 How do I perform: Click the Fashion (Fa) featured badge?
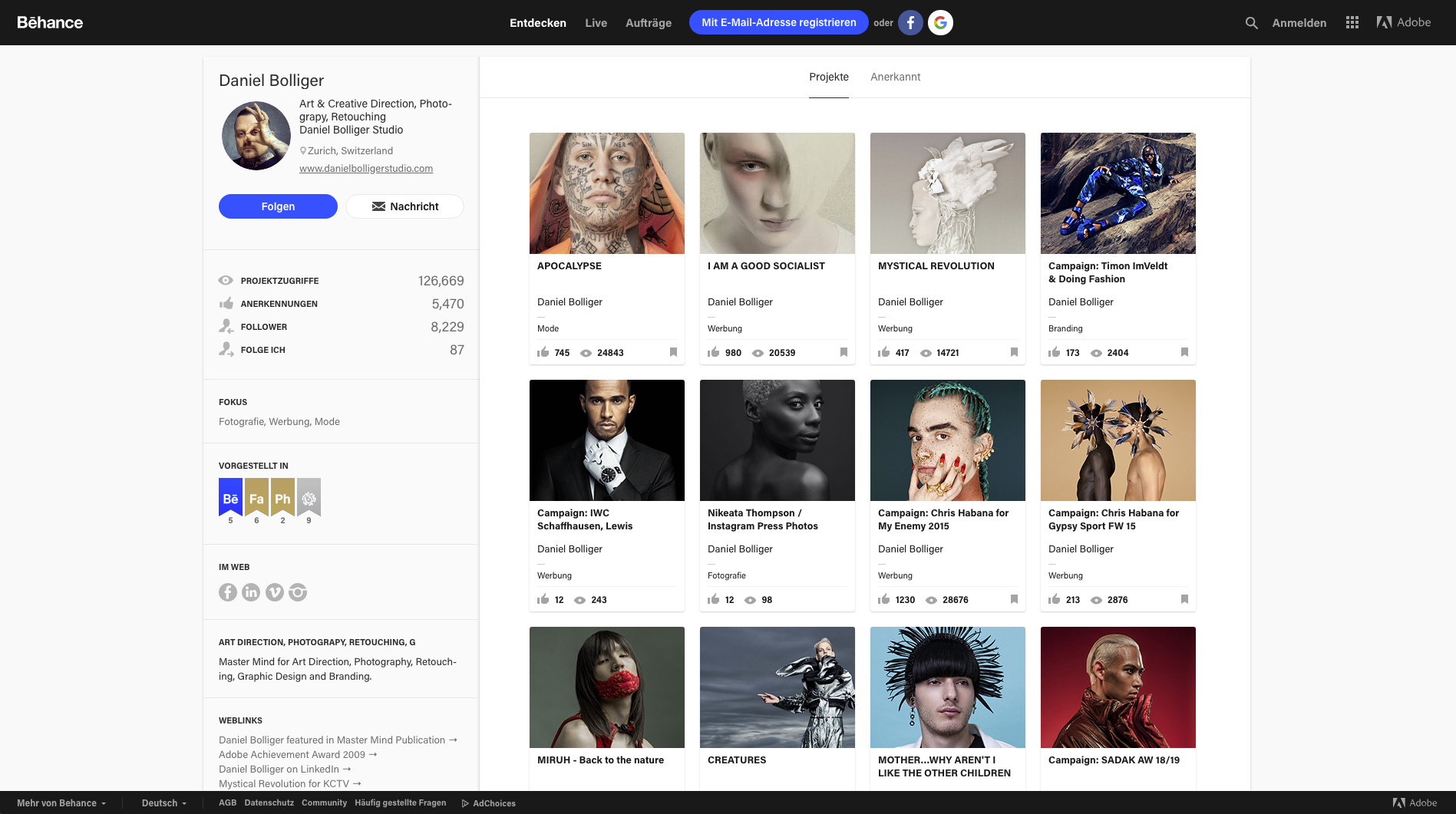pos(256,498)
